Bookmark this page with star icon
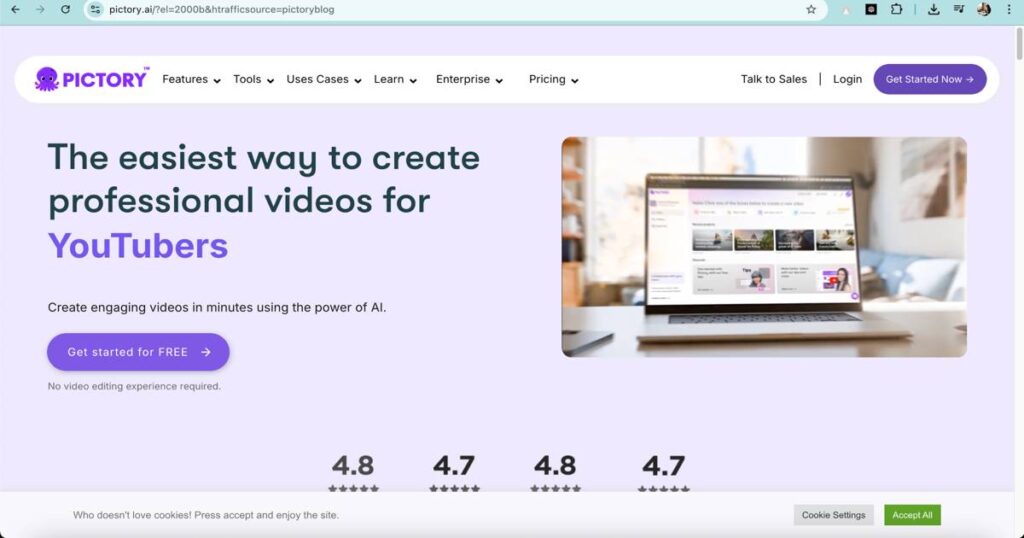Image resolution: width=1024 pixels, height=538 pixels. (x=811, y=9)
